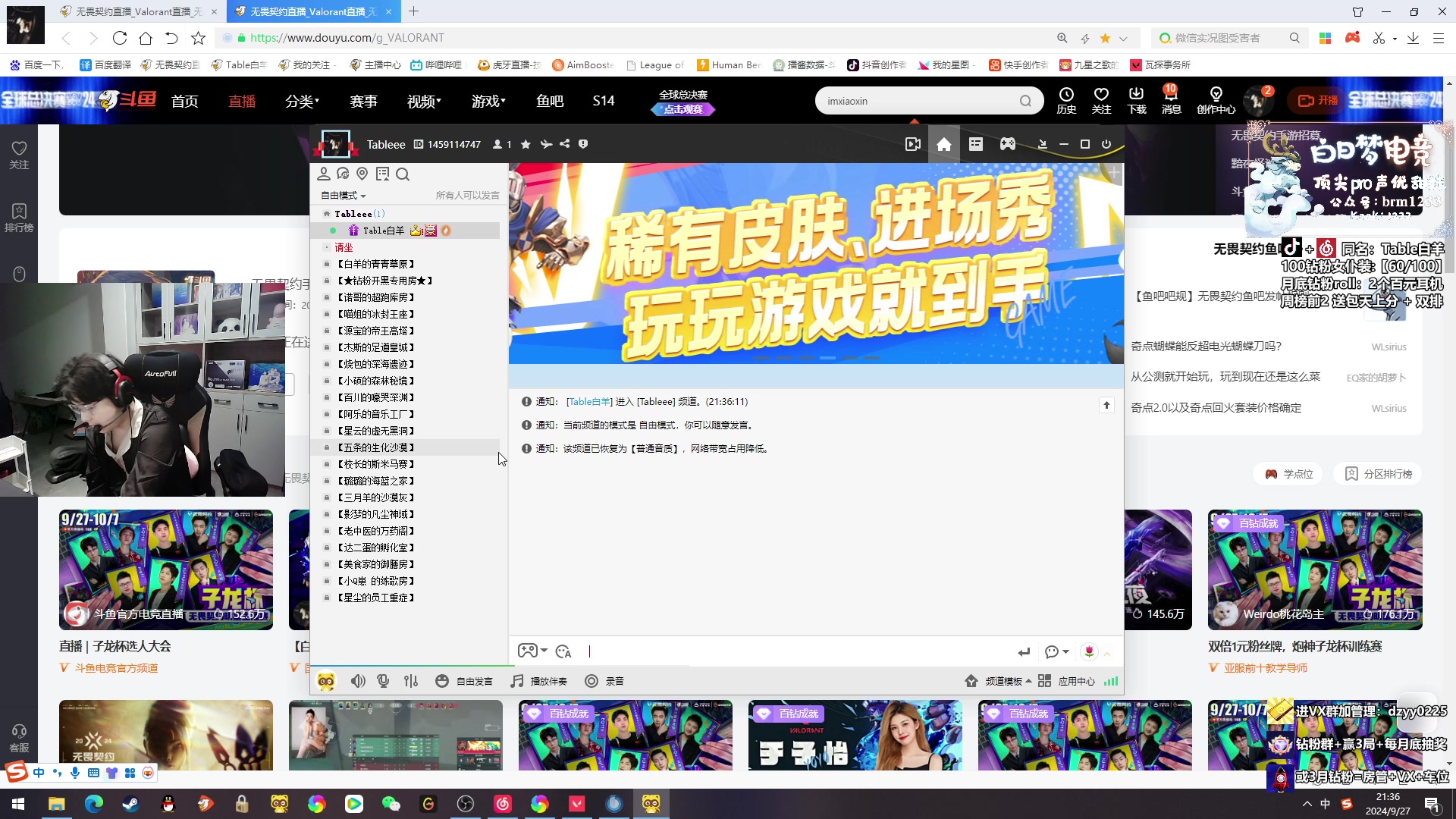Mute the speaker in YY bottom bar
This screenshot has height=819, width=1456.
click(358, 681)
